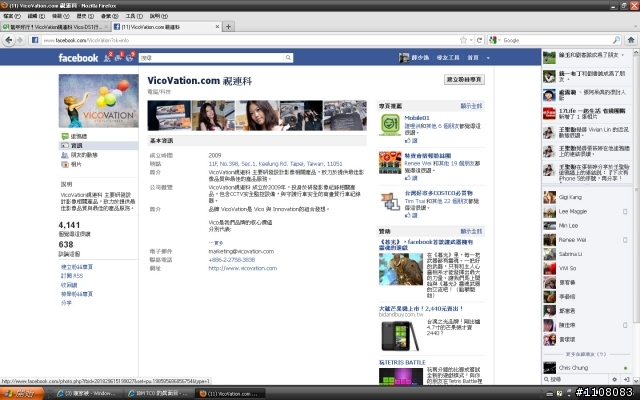Open the Mobile01 page link
Viewport: 640px width, 400px height.
tap(417, 118)
